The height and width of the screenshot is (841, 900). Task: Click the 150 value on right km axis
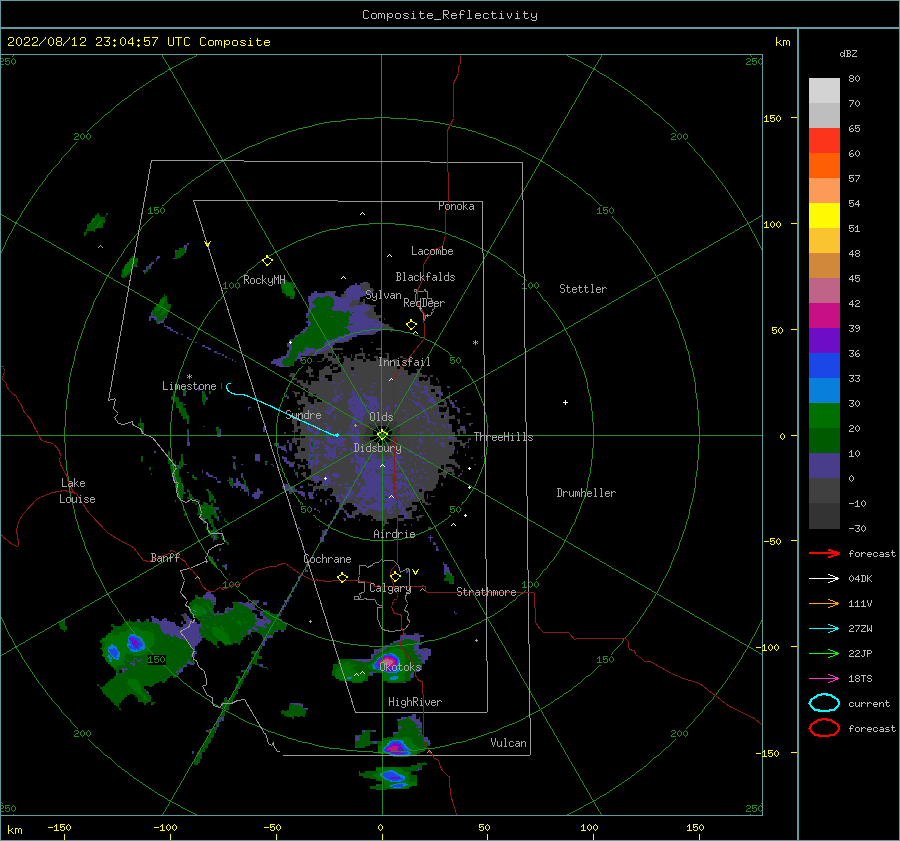pyautogui.click(x=772, y=118)
